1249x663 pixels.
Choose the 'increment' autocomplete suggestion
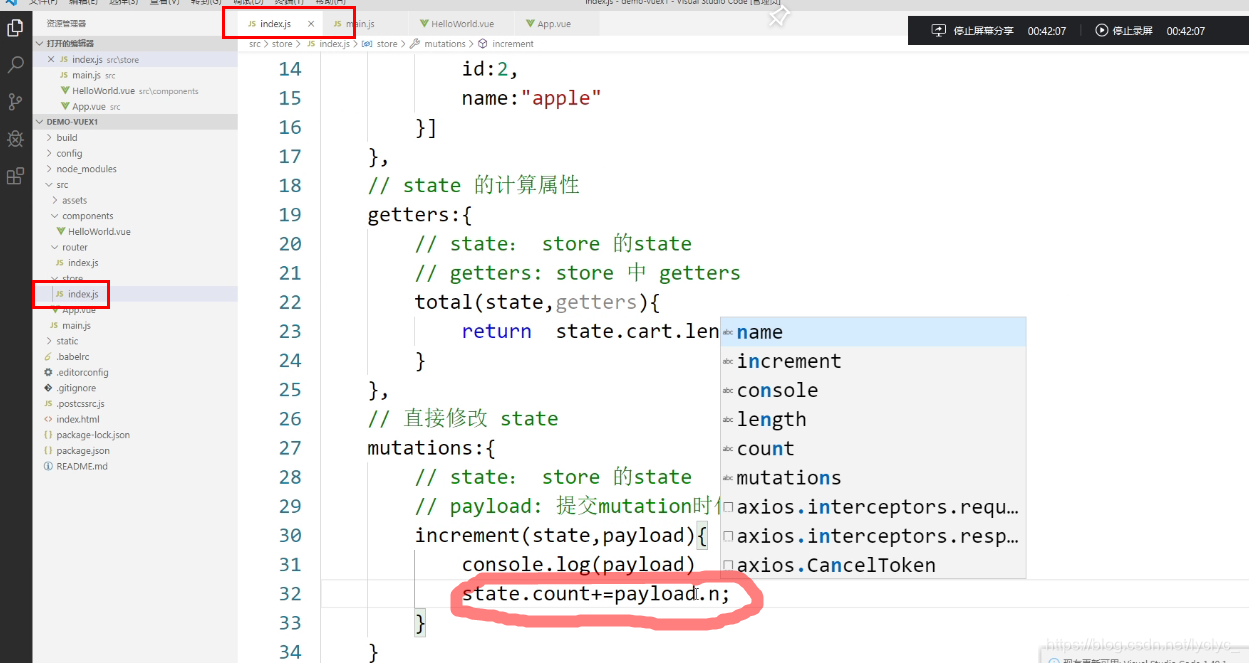(873, 361)
